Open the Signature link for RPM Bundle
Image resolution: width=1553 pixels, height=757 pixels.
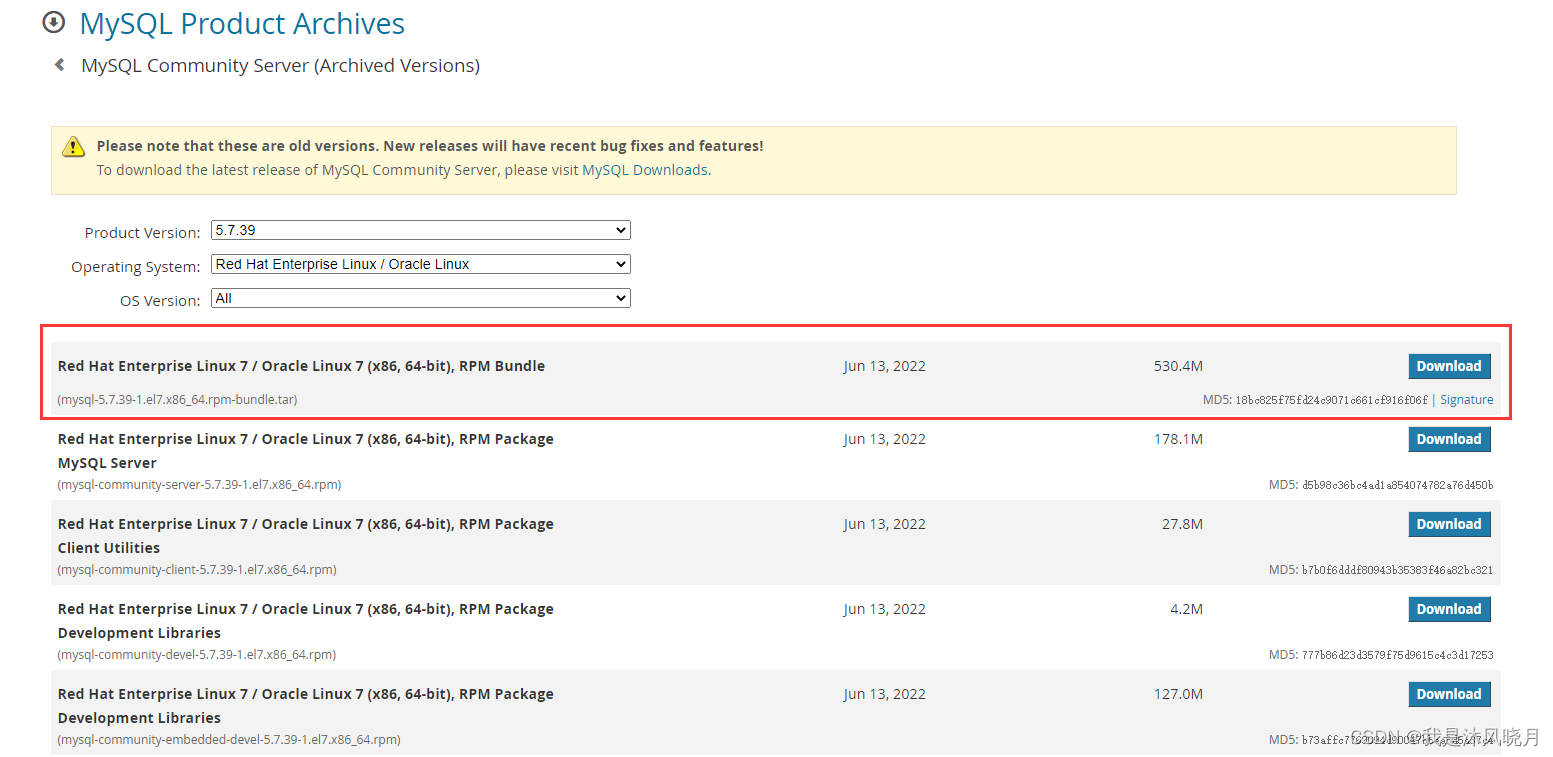point(1466,400)
